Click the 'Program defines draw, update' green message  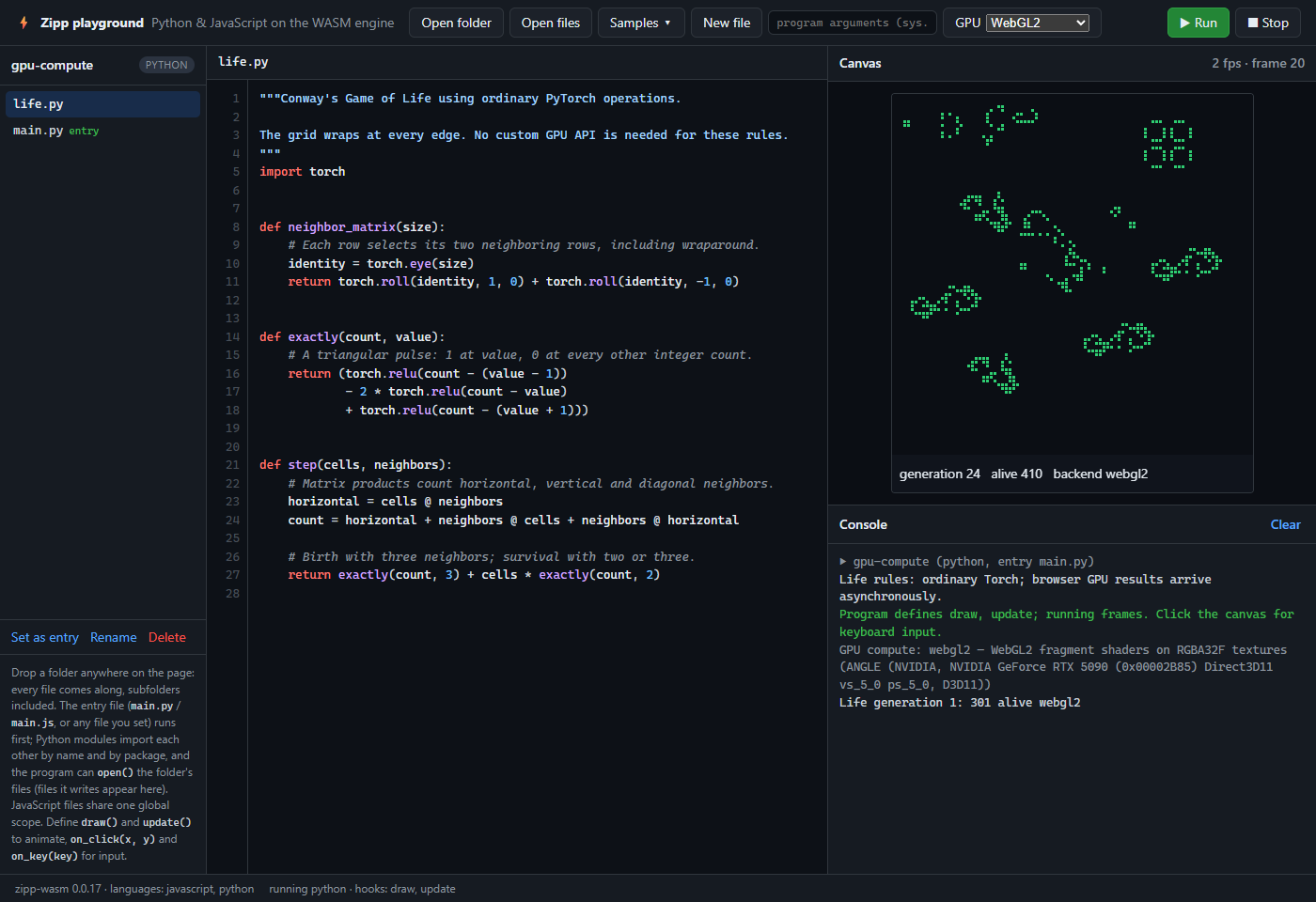1066,623
